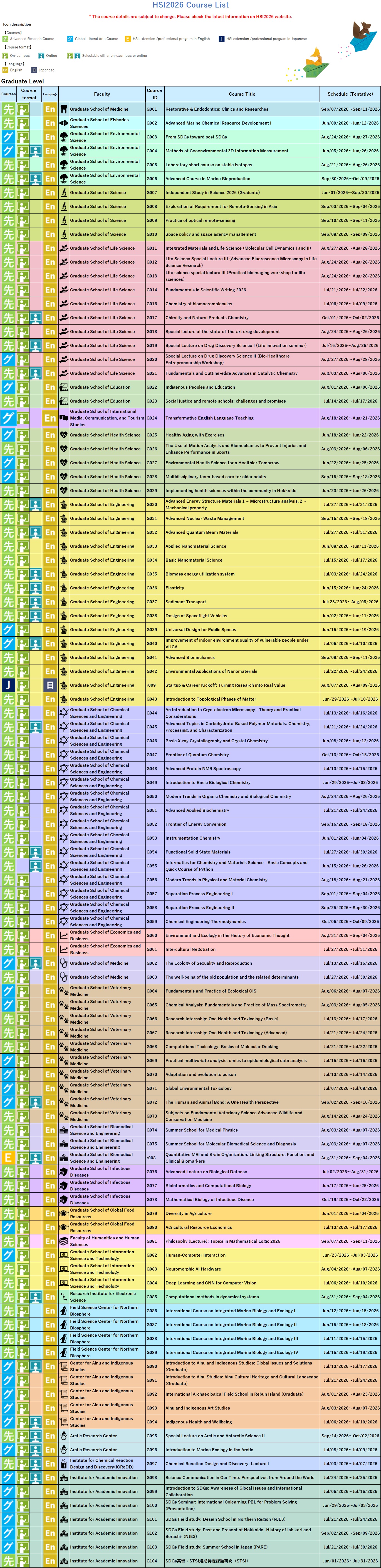This screenshot has height=1568, width=381.
Task: Click the paw print icon in the G064 row
Action: click(64, 991)
